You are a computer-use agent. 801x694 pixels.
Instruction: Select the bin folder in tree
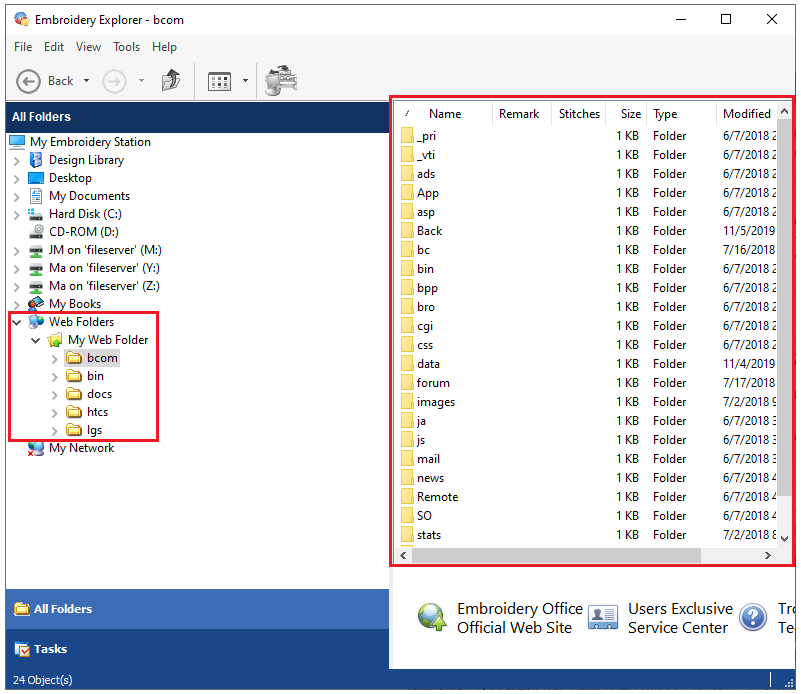pyautogui.click(x=95, y=376)
